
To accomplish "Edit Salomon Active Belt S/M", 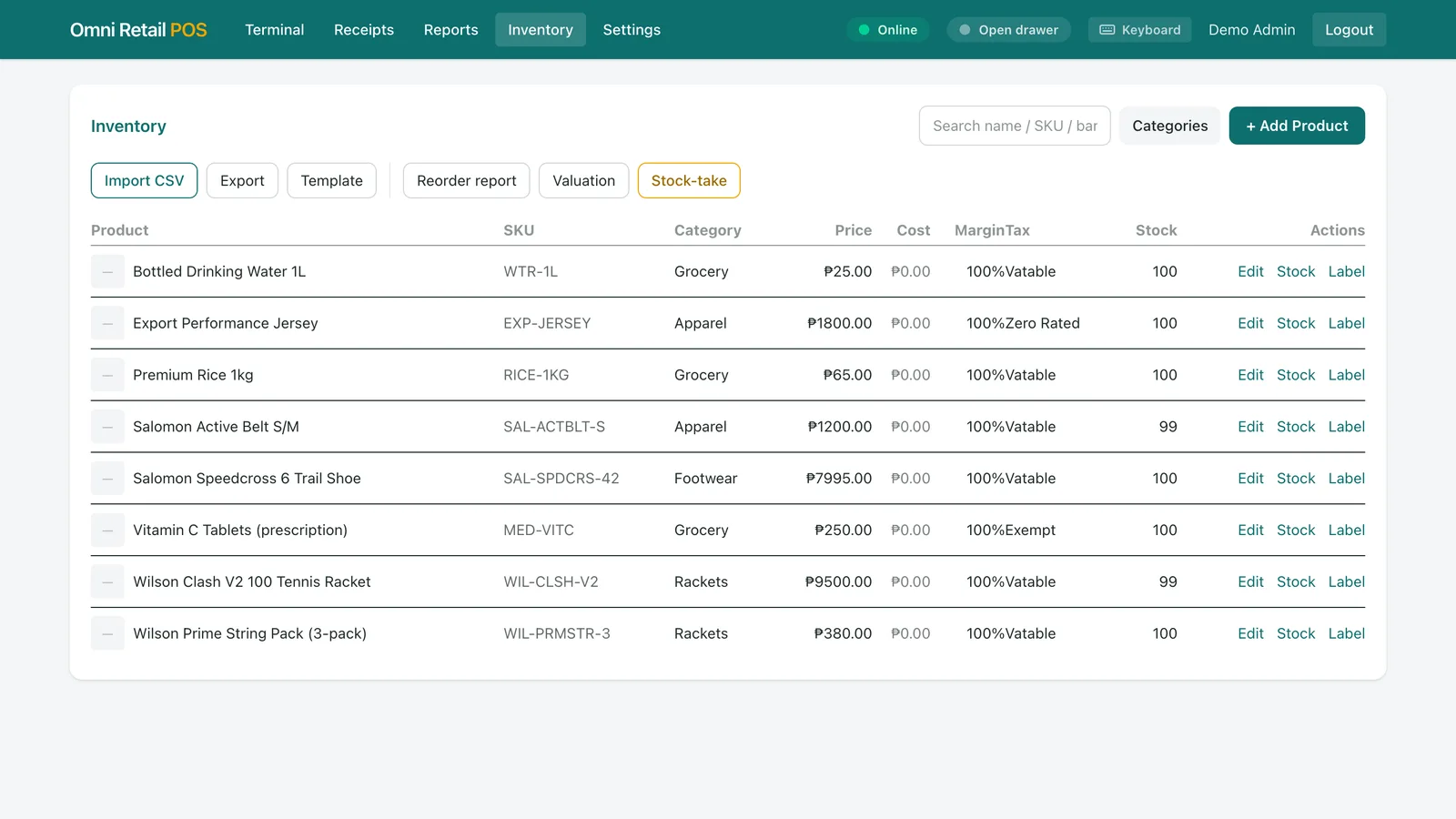I will coord(1250,427).
